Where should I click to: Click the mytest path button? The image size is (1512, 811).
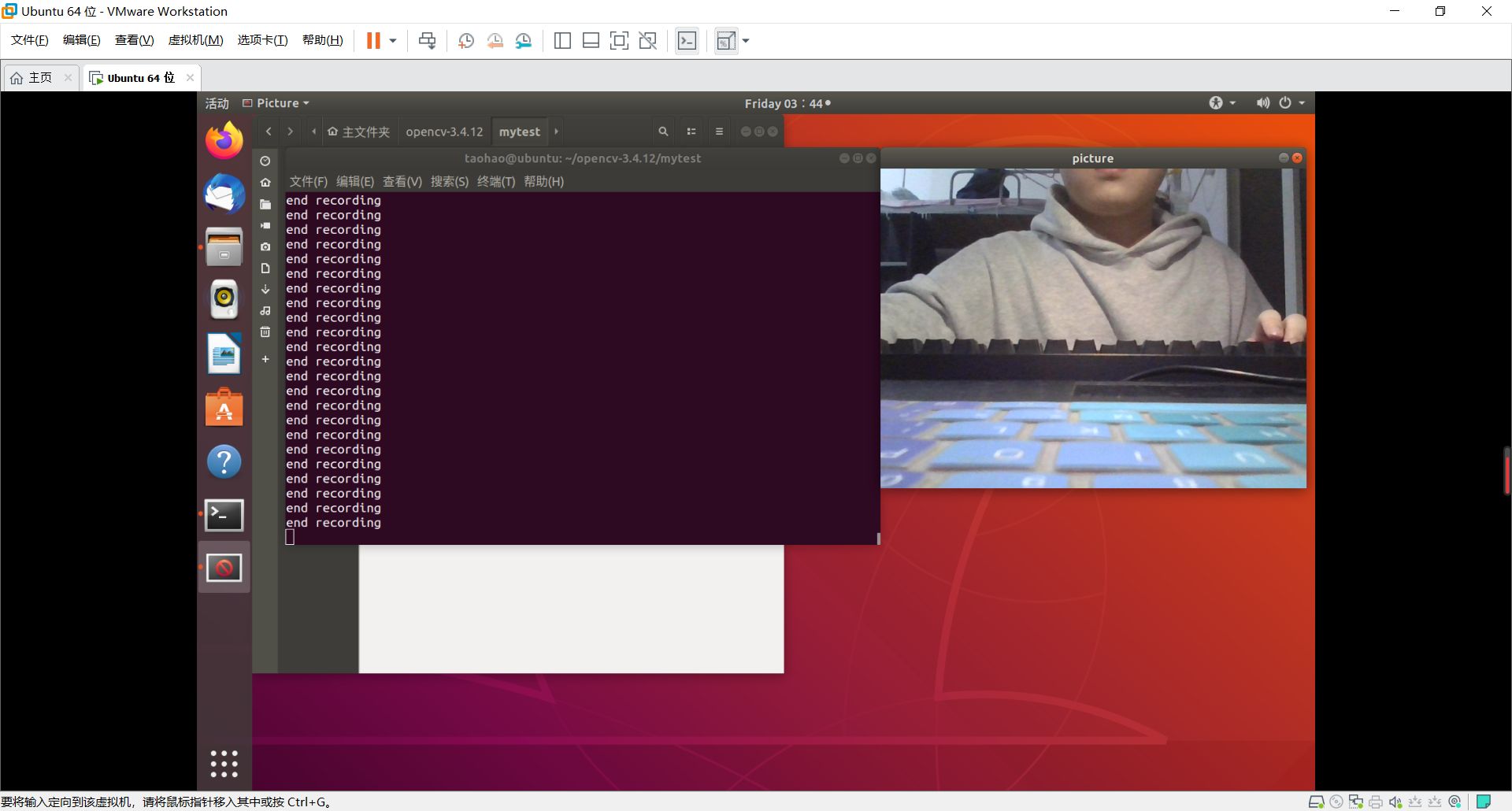click(x=519, y=131)
